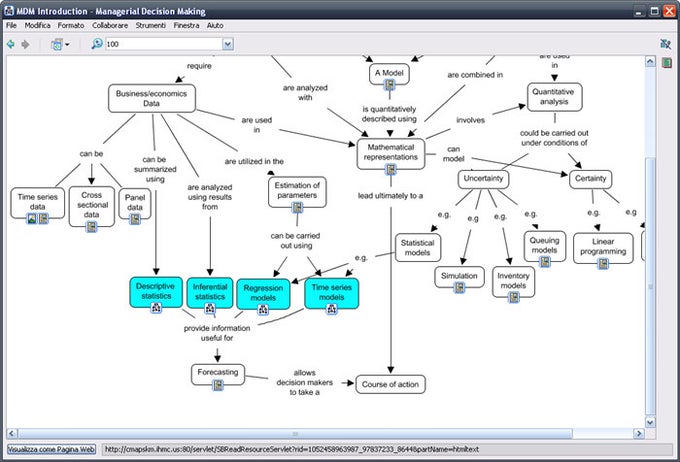Open cmap link icon under Descriptive statistics

[156, 308]
